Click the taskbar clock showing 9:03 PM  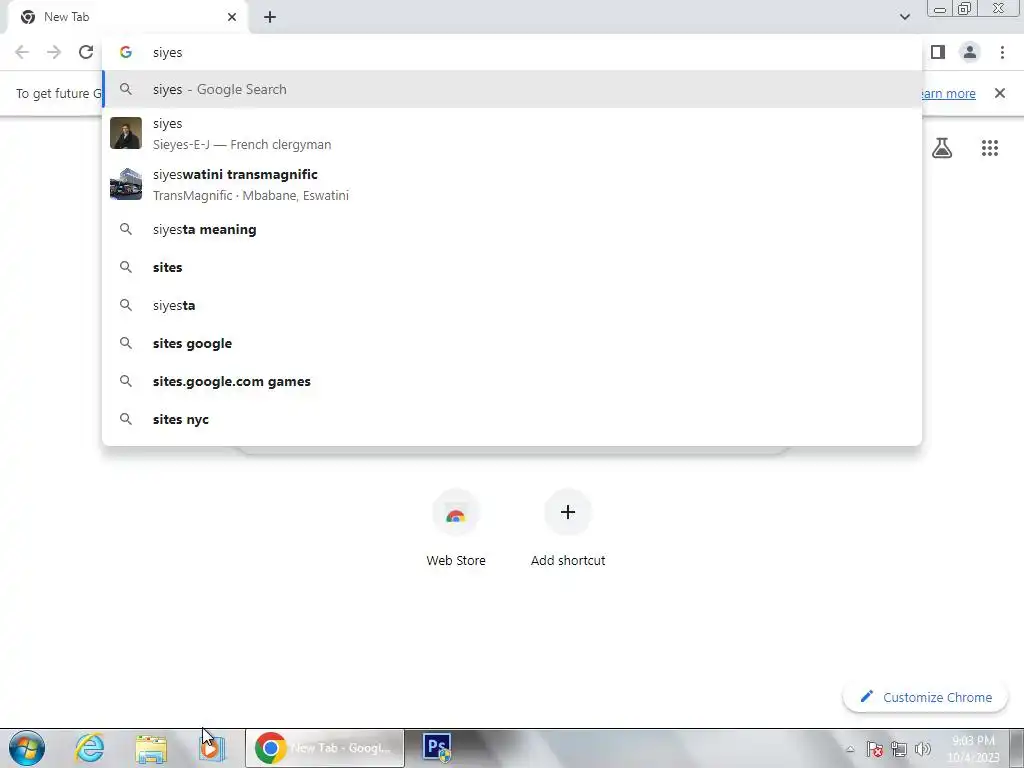click(973, 748)
